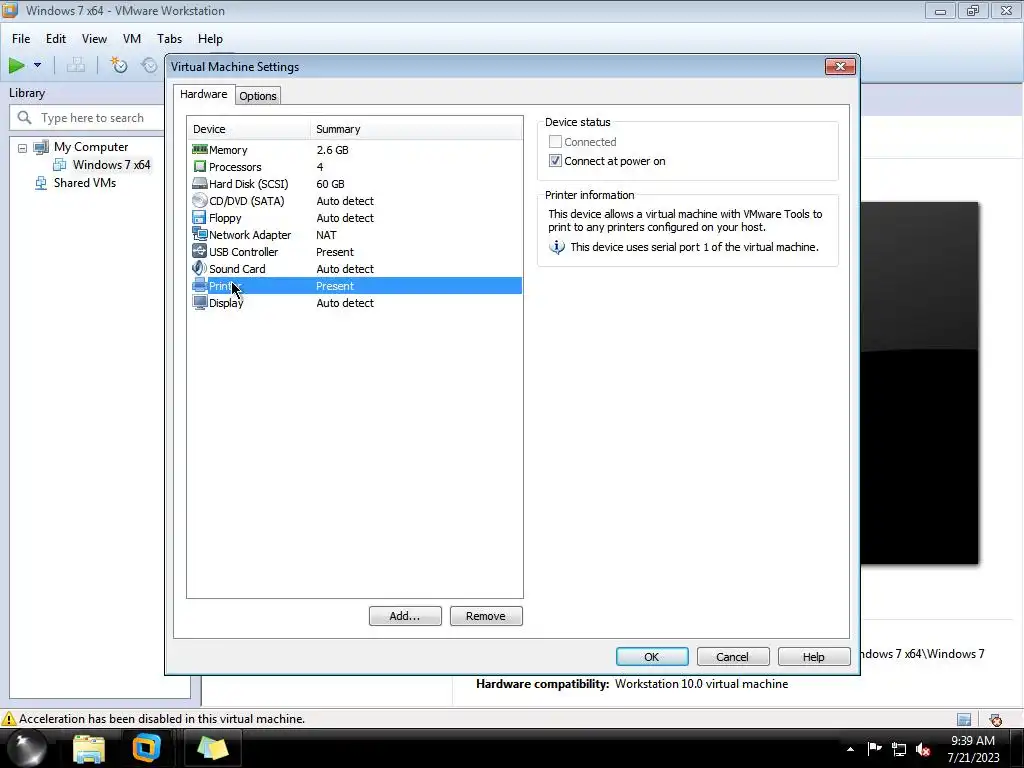Viewport: 1024px width, 768px height.
Task: Click the Printer device icon
Action: (199, 285)
